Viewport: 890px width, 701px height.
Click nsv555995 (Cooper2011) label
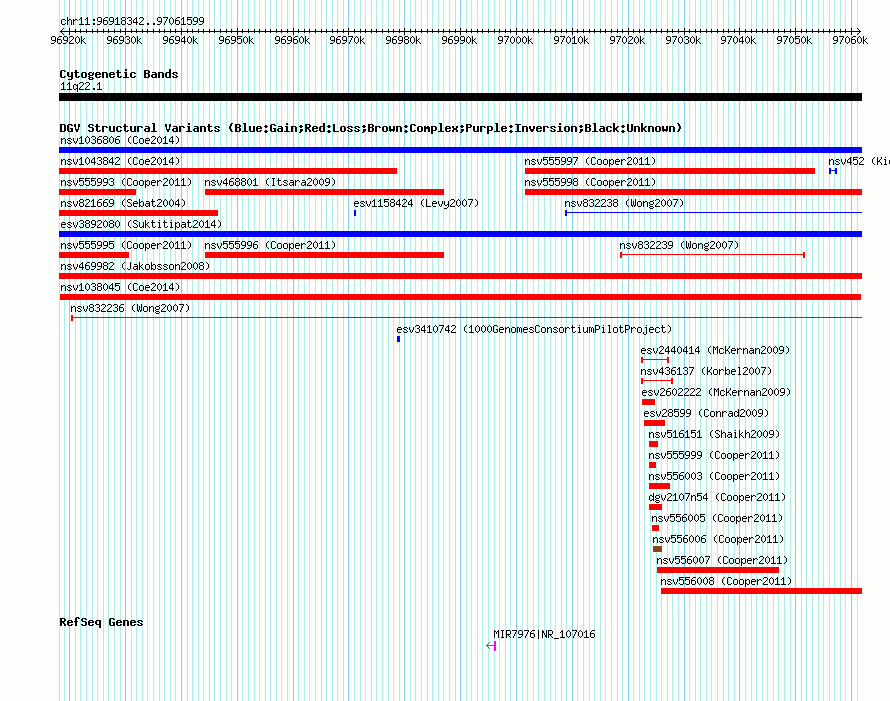(x=126, y=245)
